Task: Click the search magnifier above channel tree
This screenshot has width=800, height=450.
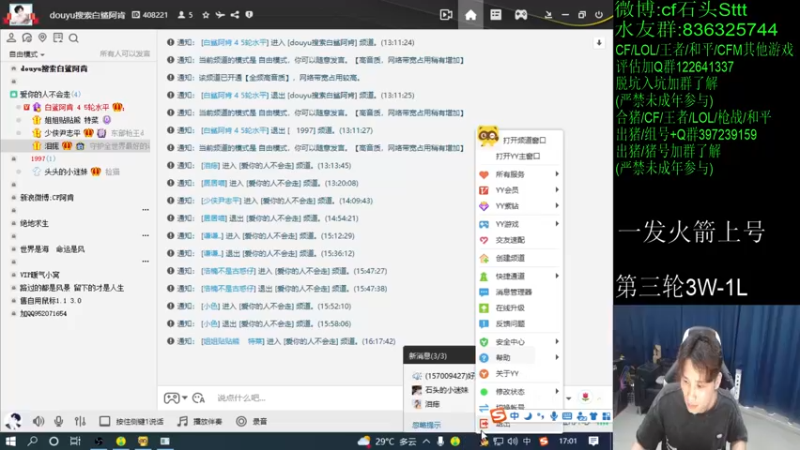Action: click(x=73, y=38)
